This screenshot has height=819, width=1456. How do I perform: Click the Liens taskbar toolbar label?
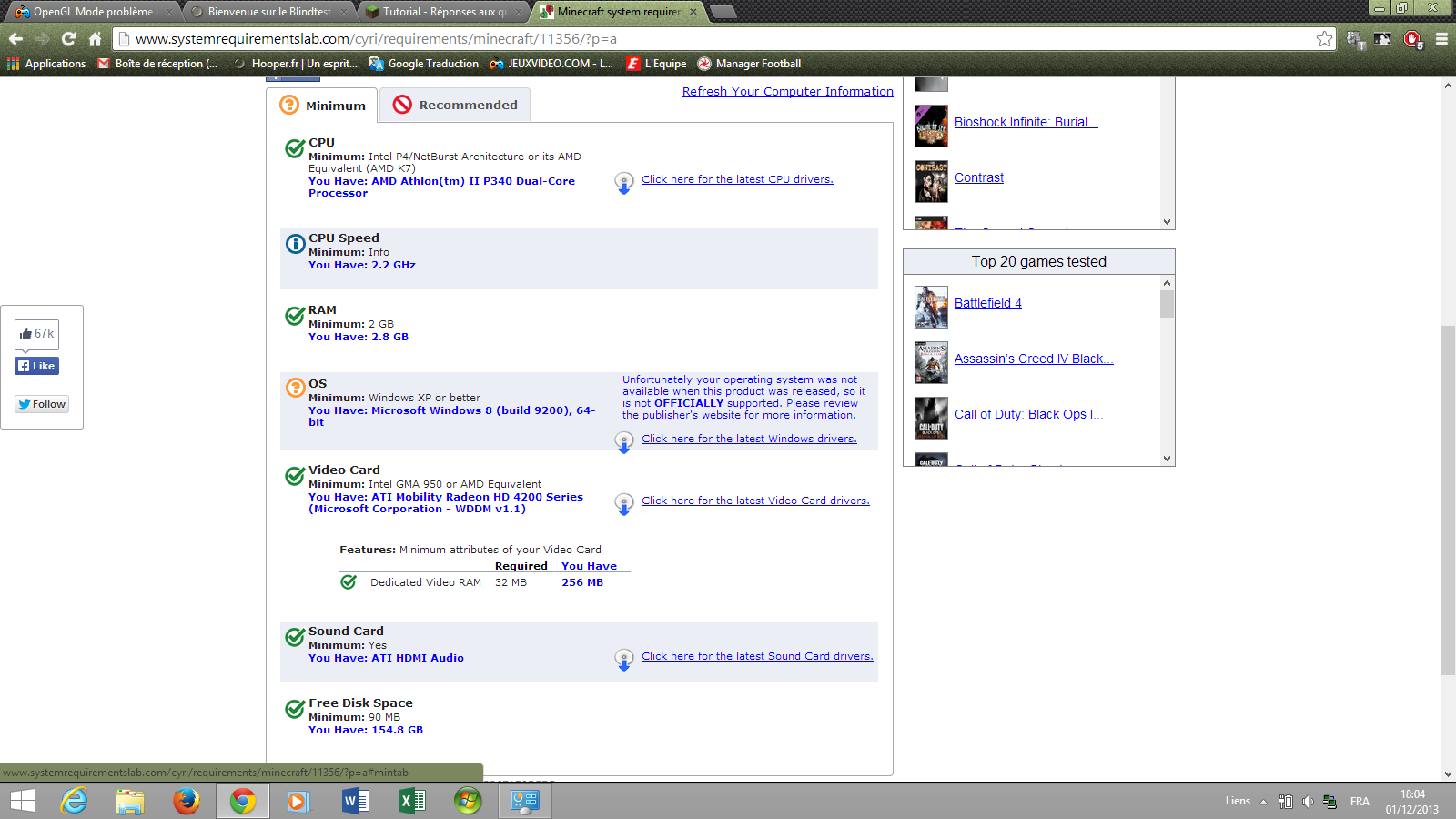click(x=1238, y=801)
